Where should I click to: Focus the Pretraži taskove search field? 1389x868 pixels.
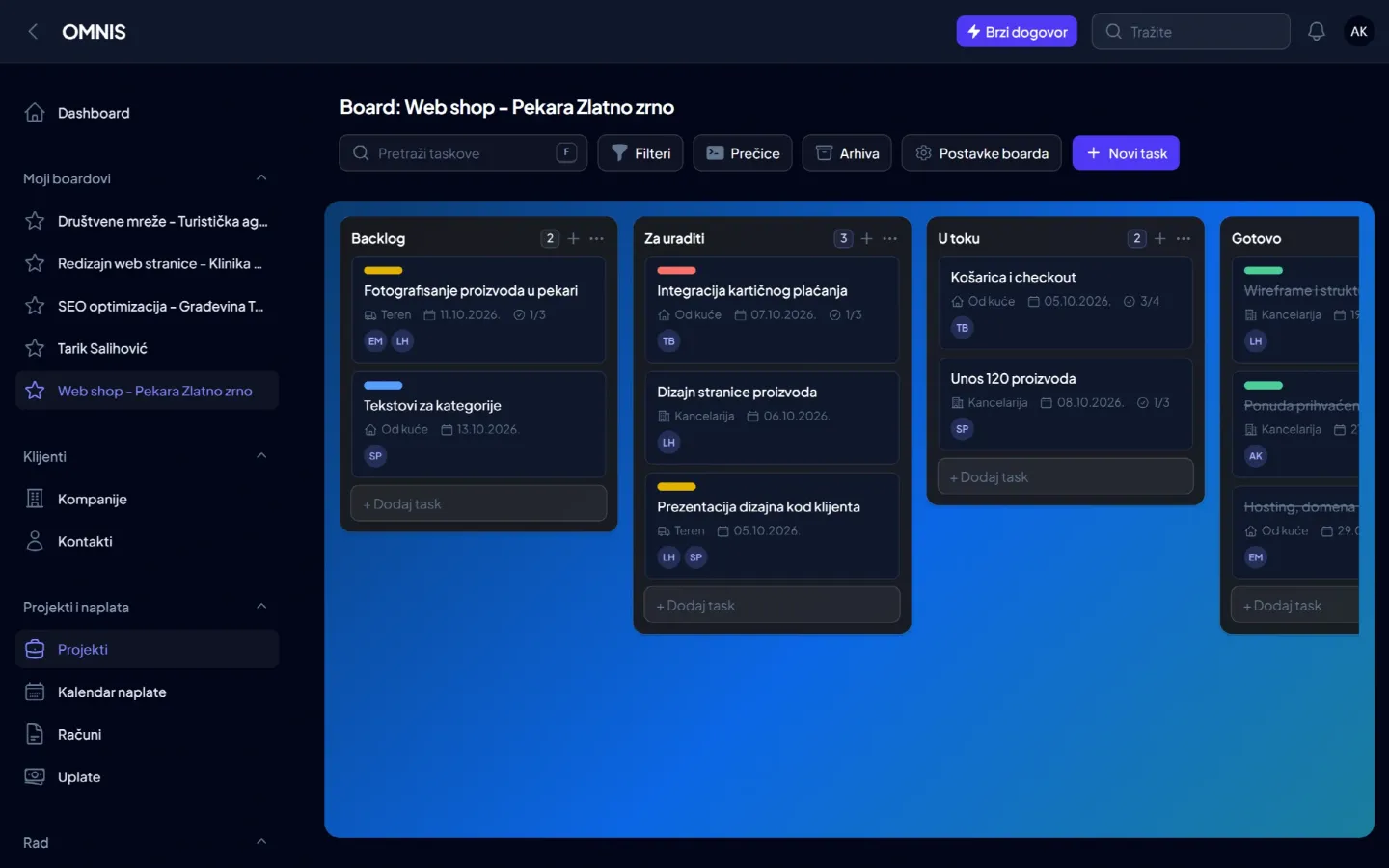click(463, 153)
